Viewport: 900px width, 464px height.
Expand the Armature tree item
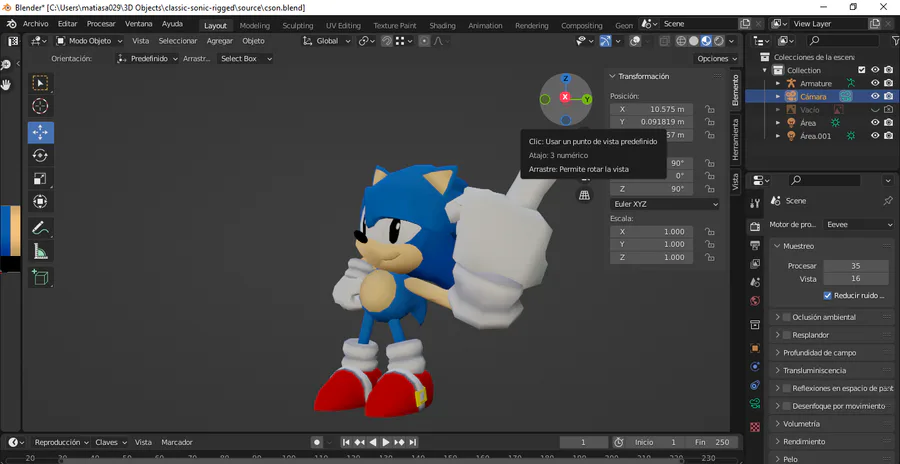tap(778, 83)
